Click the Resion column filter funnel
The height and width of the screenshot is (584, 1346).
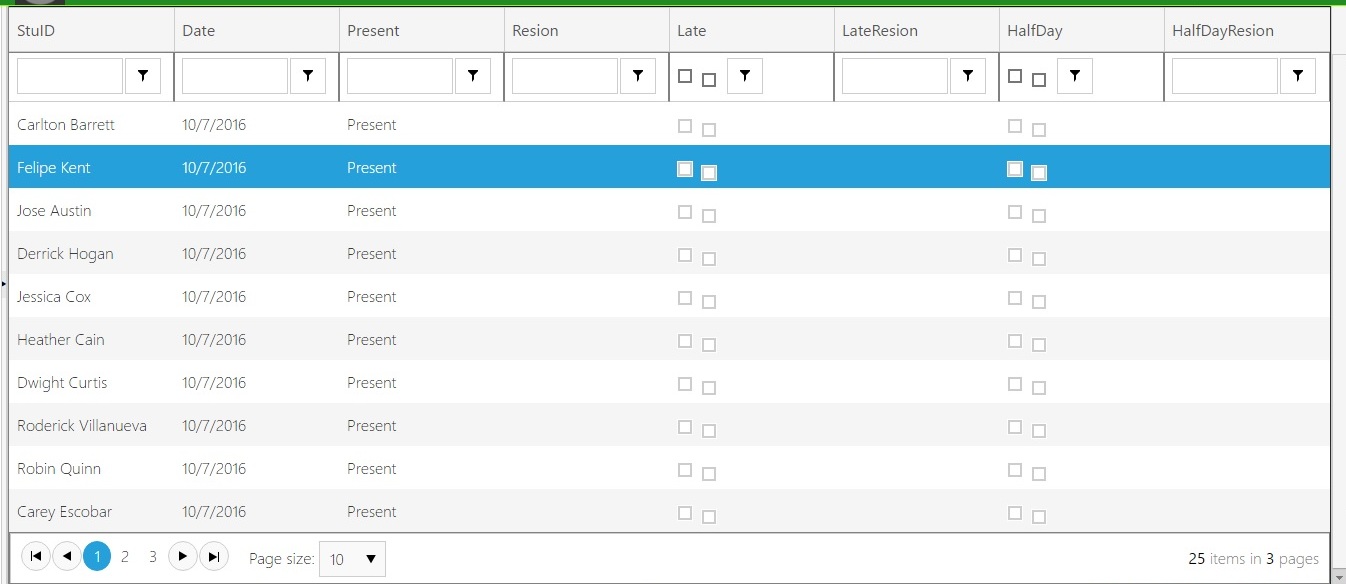coord(638,76)
